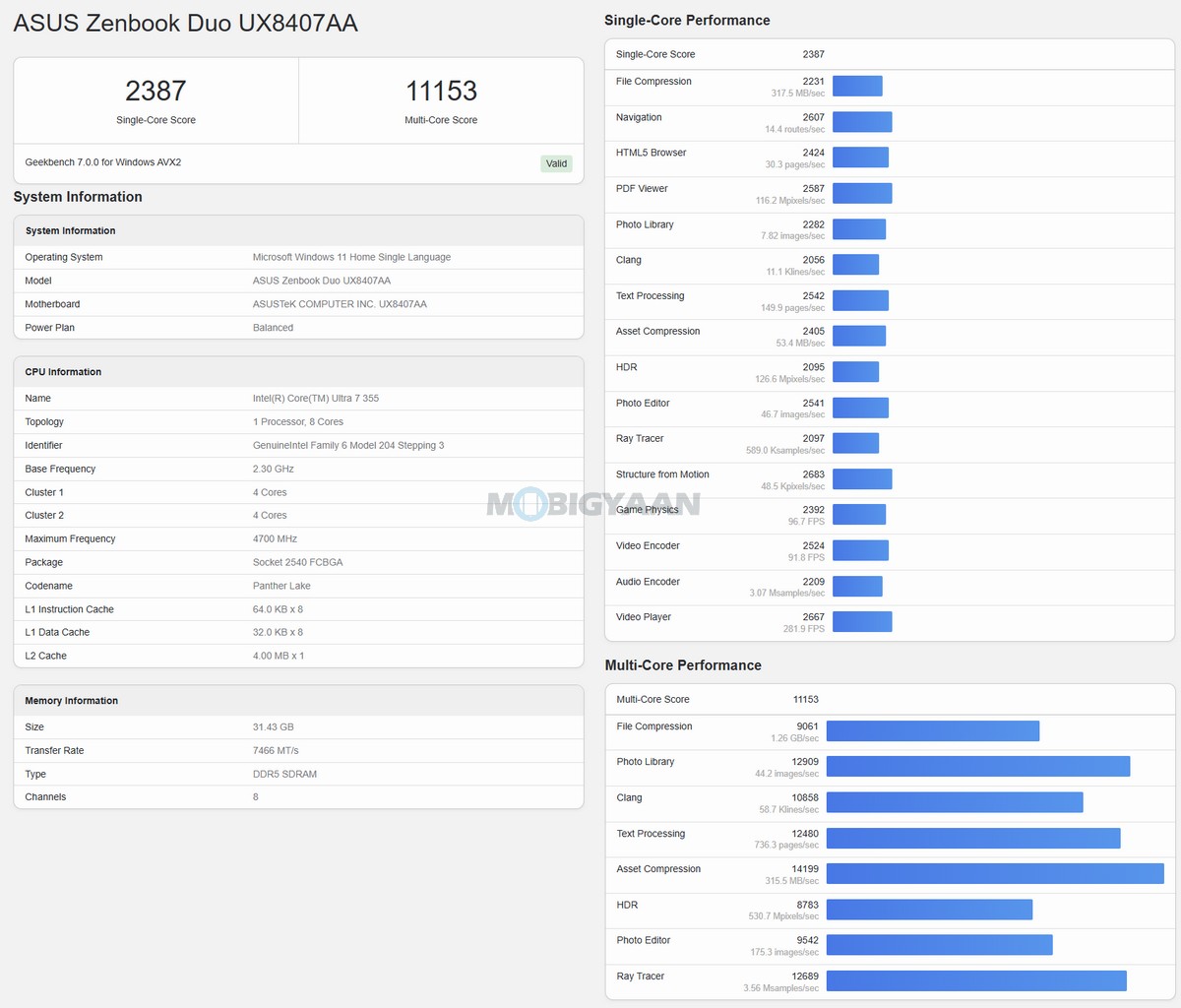
Task: Click the single-core Photo Editor label
Action: coord(643,403)
